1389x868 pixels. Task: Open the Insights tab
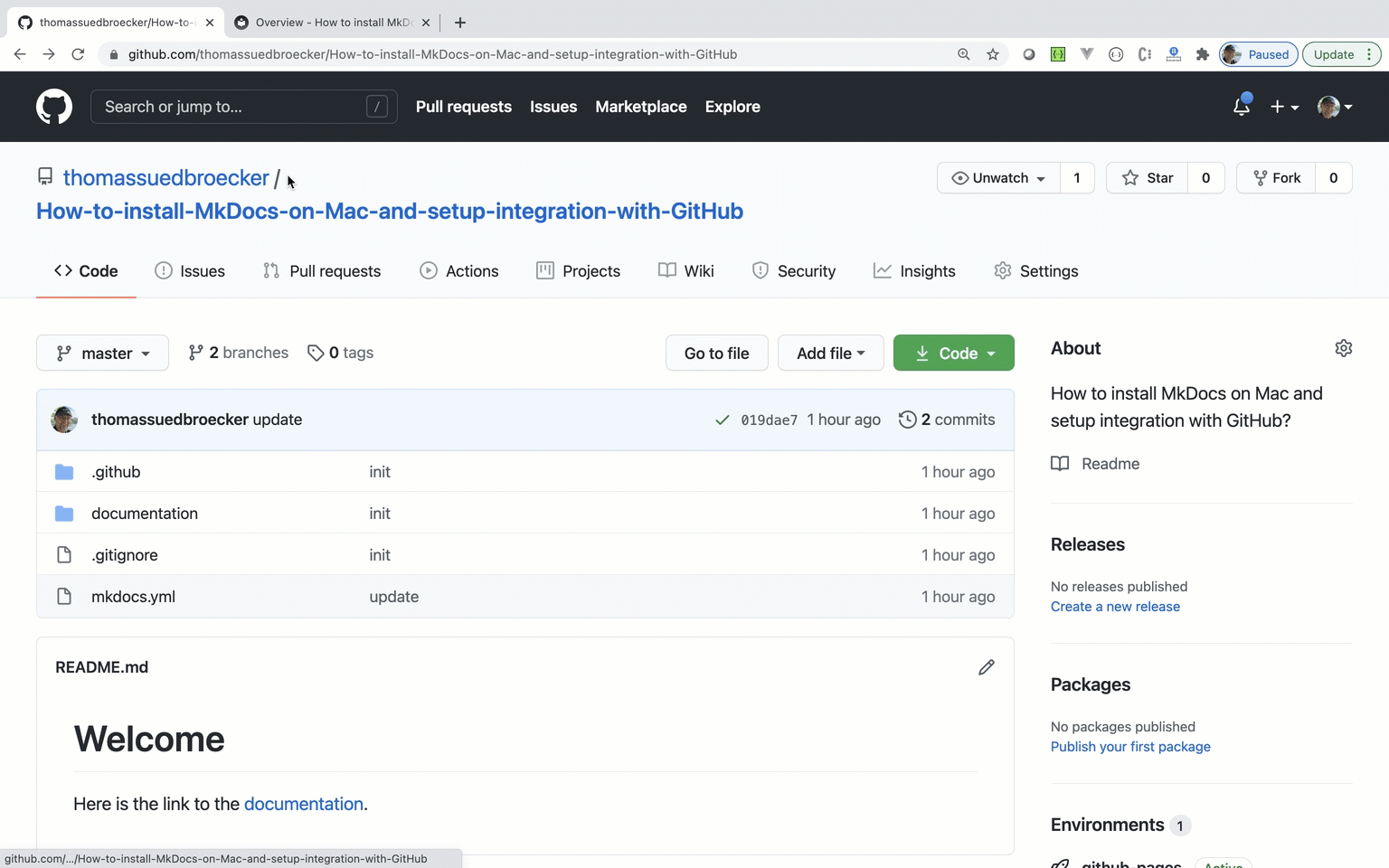click(914, 271)
